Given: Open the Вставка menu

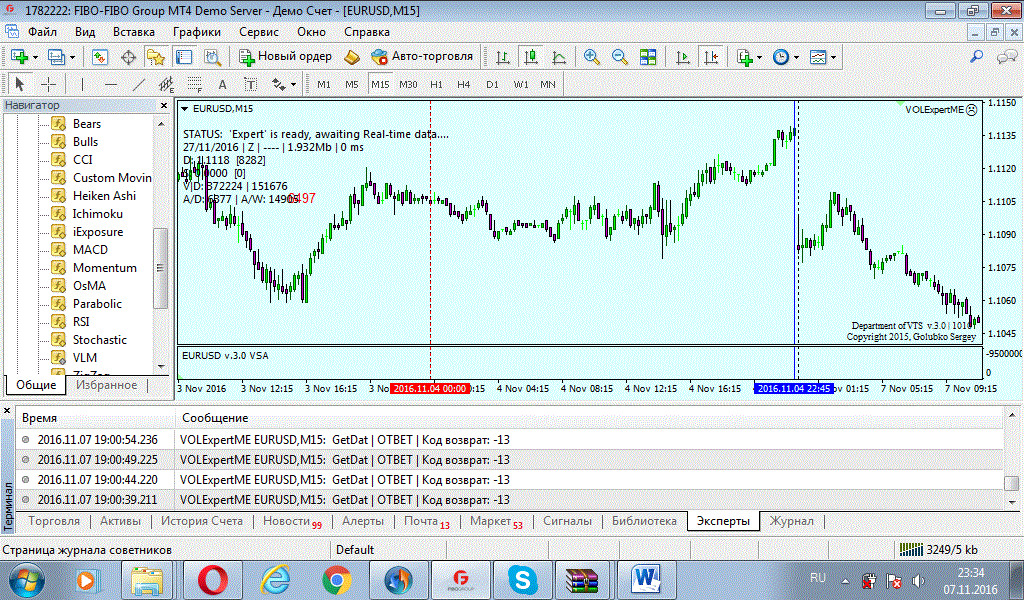Looking at the screenshot, I should [x=134, y=32].
